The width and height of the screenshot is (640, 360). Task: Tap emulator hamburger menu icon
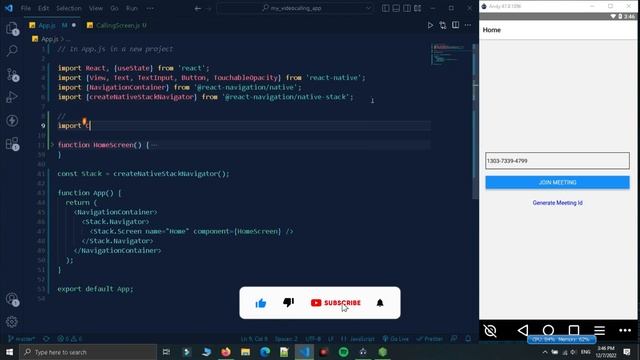(x=600, y=330)
